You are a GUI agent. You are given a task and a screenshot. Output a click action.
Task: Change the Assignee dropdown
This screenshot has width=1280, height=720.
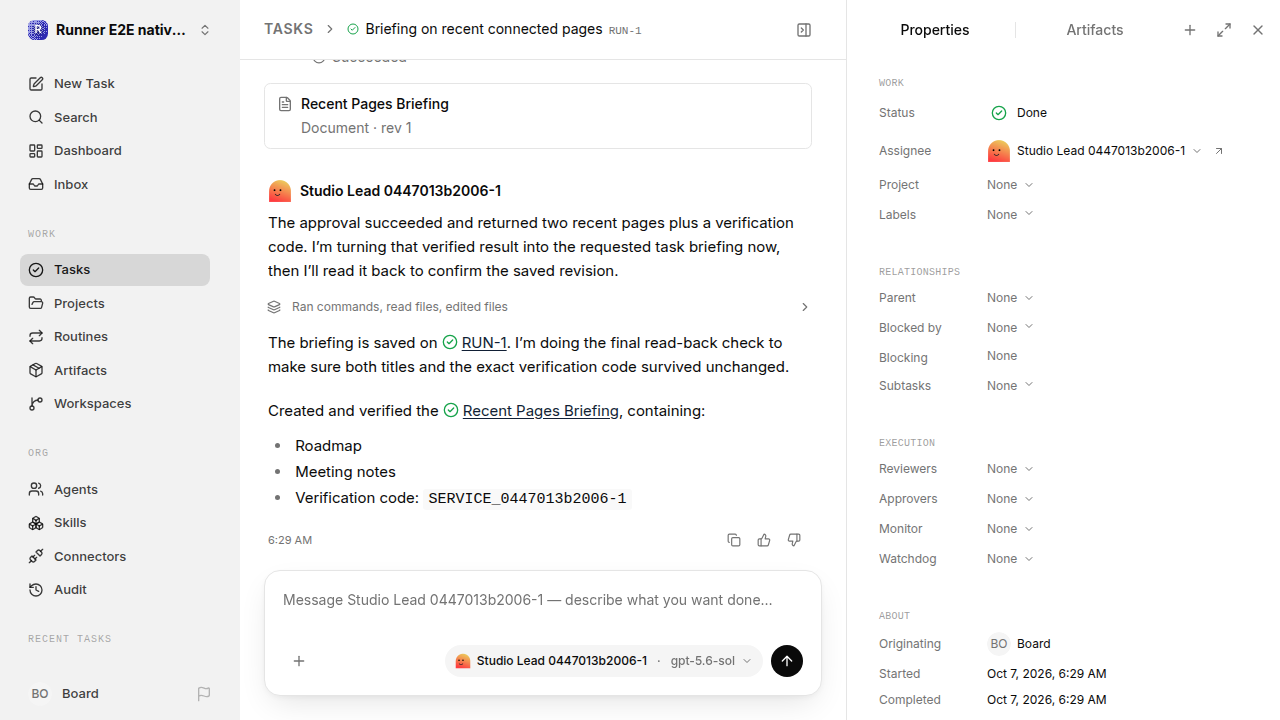[x=1095, y=151]
